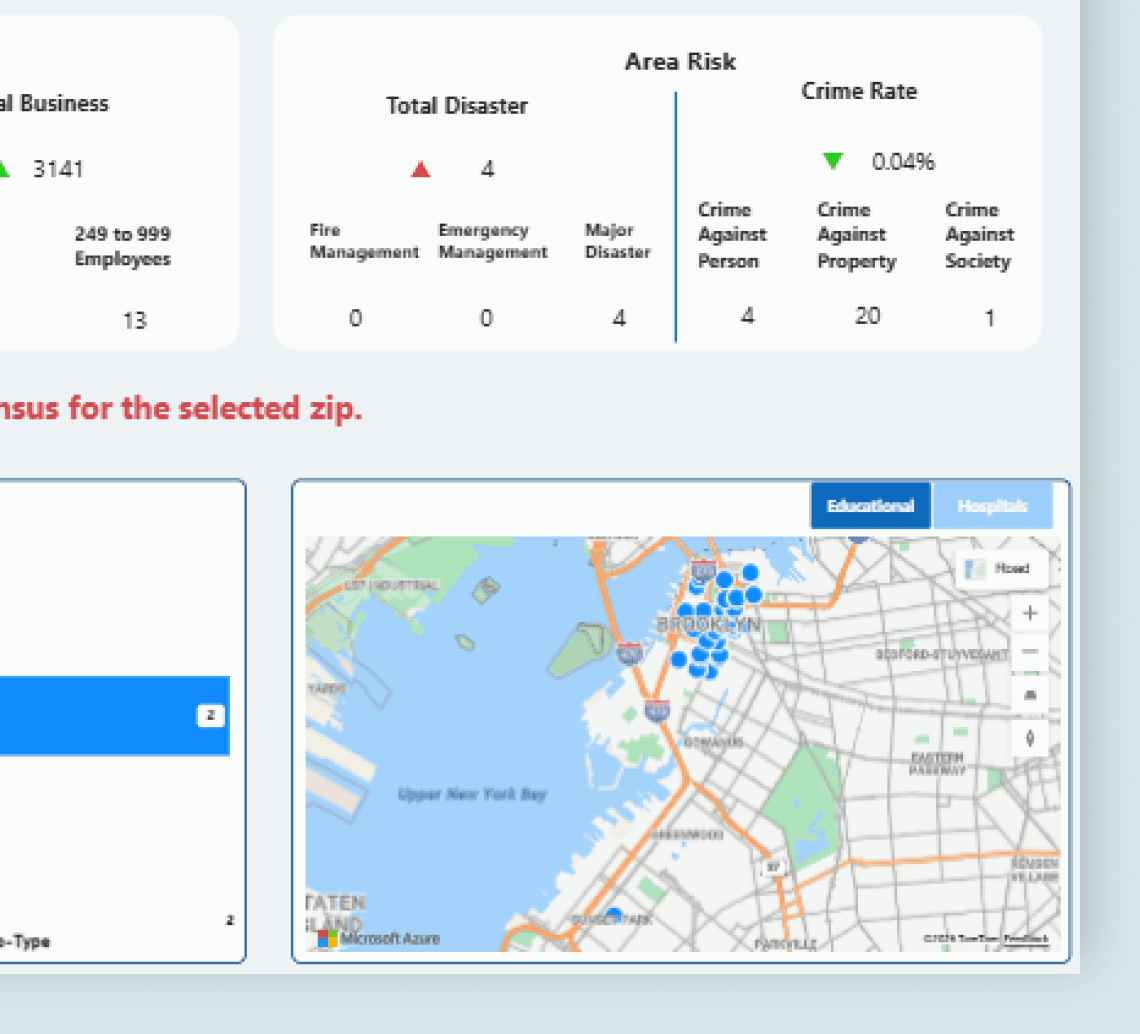Click the green Crime Rate down arrow

tap(832, 161)
